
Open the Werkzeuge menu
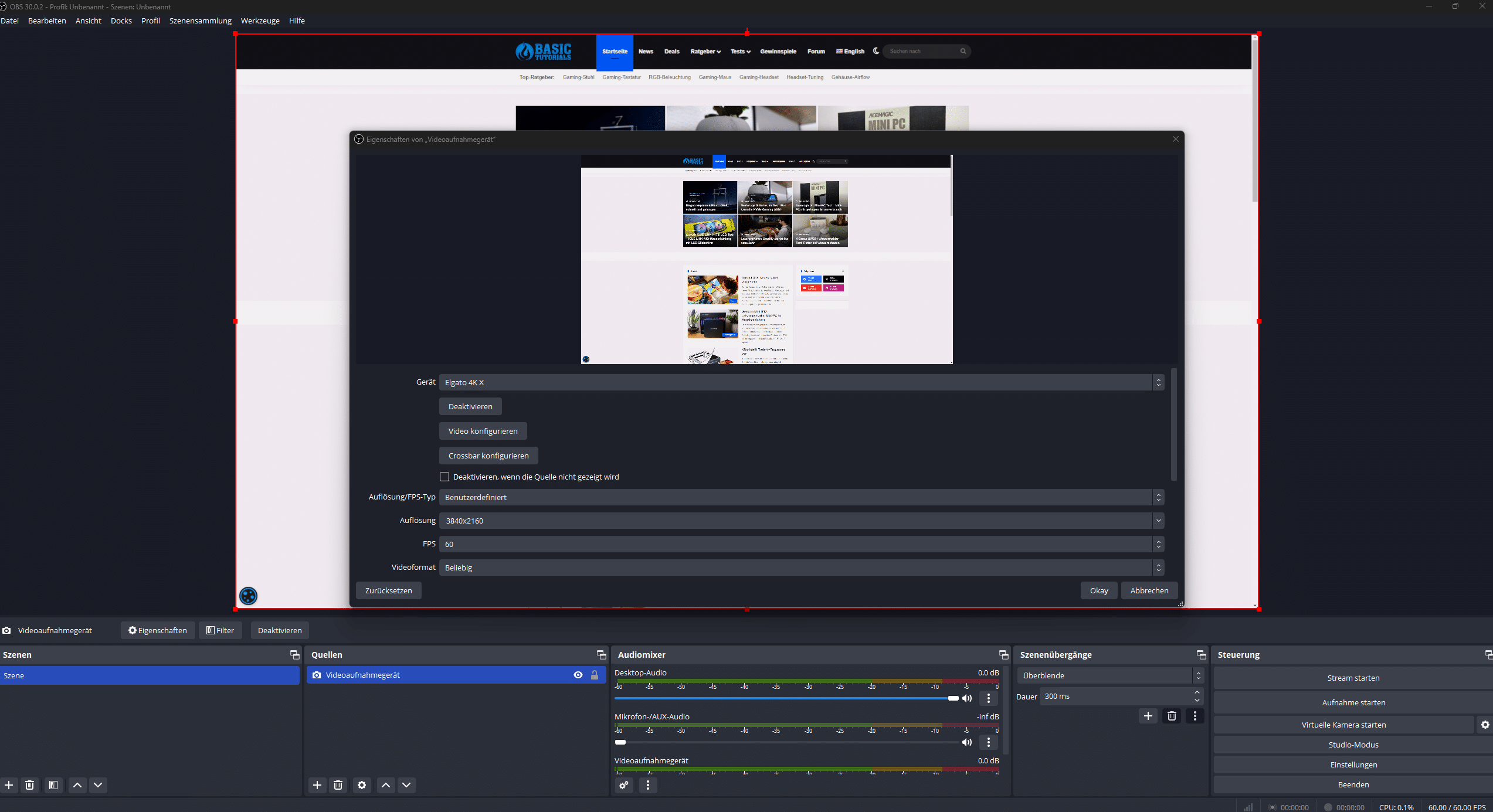260,21
